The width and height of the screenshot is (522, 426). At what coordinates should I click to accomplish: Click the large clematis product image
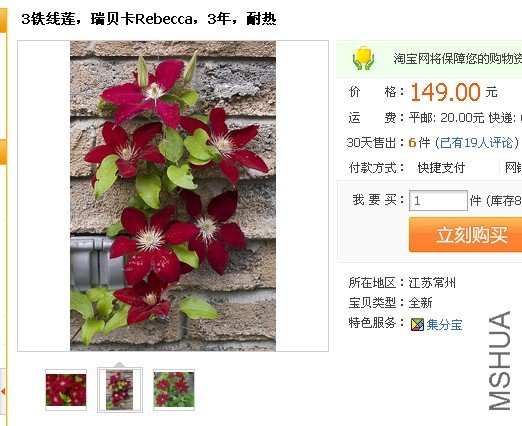pos(173,196)
